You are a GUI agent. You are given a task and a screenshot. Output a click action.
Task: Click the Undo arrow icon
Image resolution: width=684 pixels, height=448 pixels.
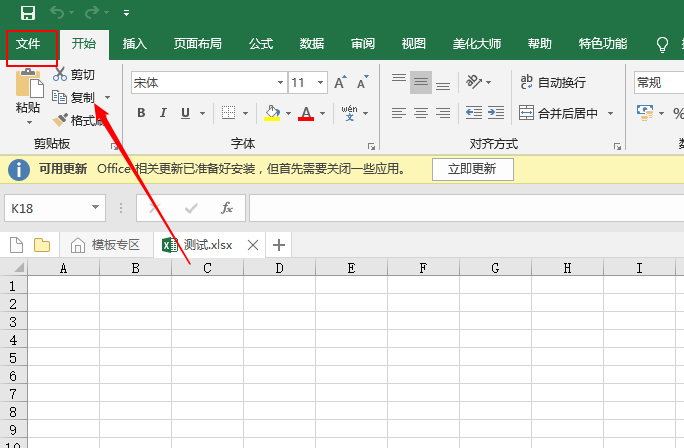coord(57,12)
